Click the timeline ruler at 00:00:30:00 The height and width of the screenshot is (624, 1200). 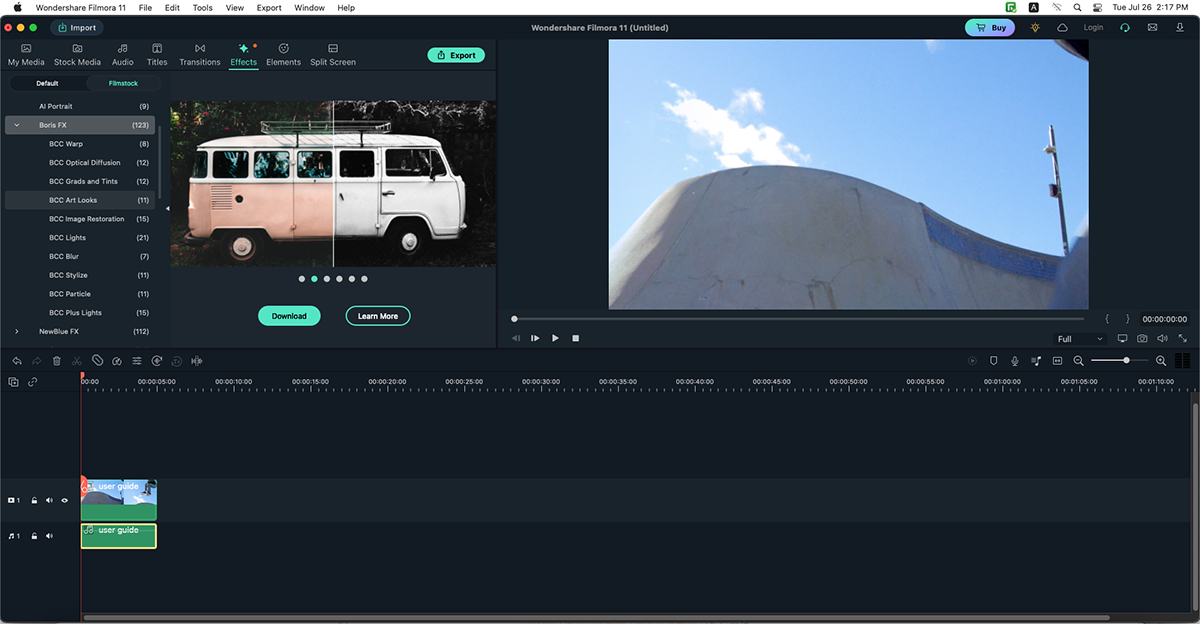(541, 384)
